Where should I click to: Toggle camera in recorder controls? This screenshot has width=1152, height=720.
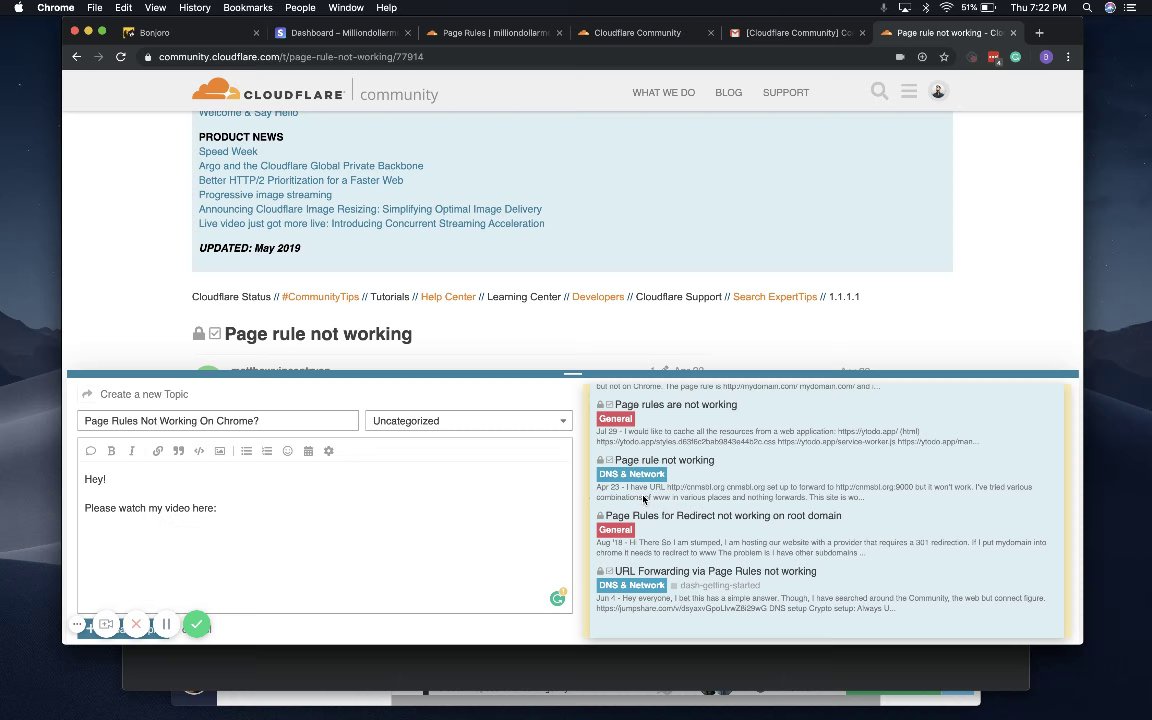click(x=107, y=624)
